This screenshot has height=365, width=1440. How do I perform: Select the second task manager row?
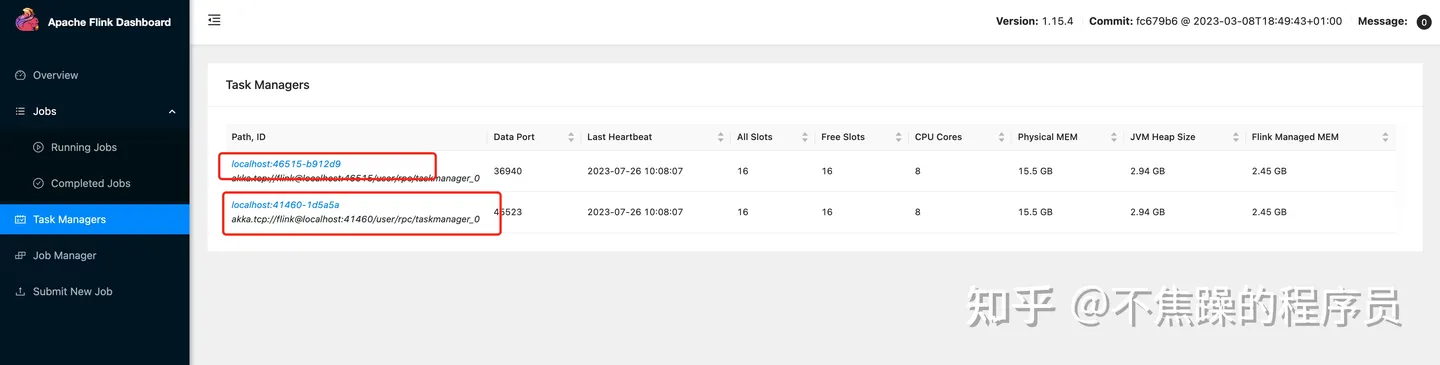(810, 212)
